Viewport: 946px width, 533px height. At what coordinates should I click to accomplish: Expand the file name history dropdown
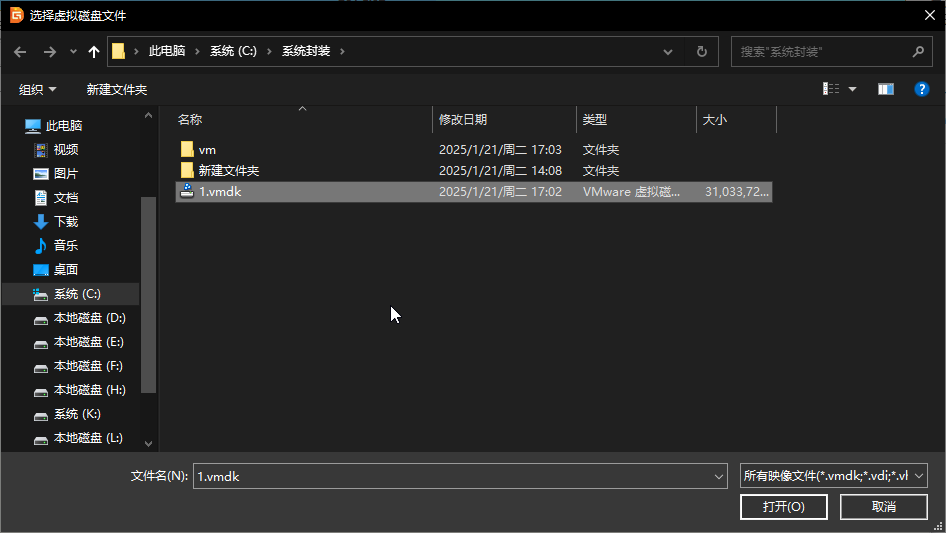click(718, 478)
